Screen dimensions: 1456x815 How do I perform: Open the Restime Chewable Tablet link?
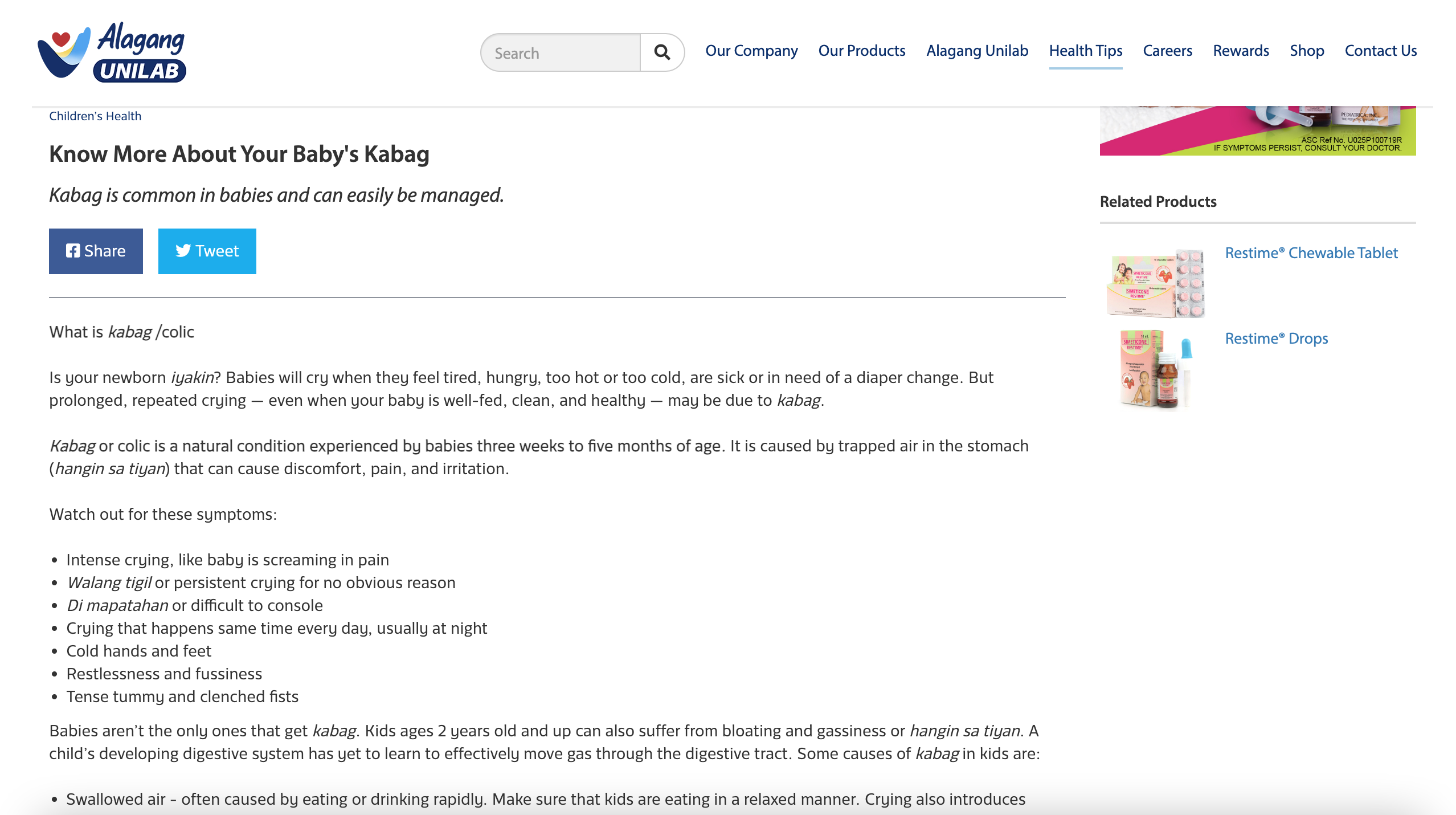point(1311,253)
